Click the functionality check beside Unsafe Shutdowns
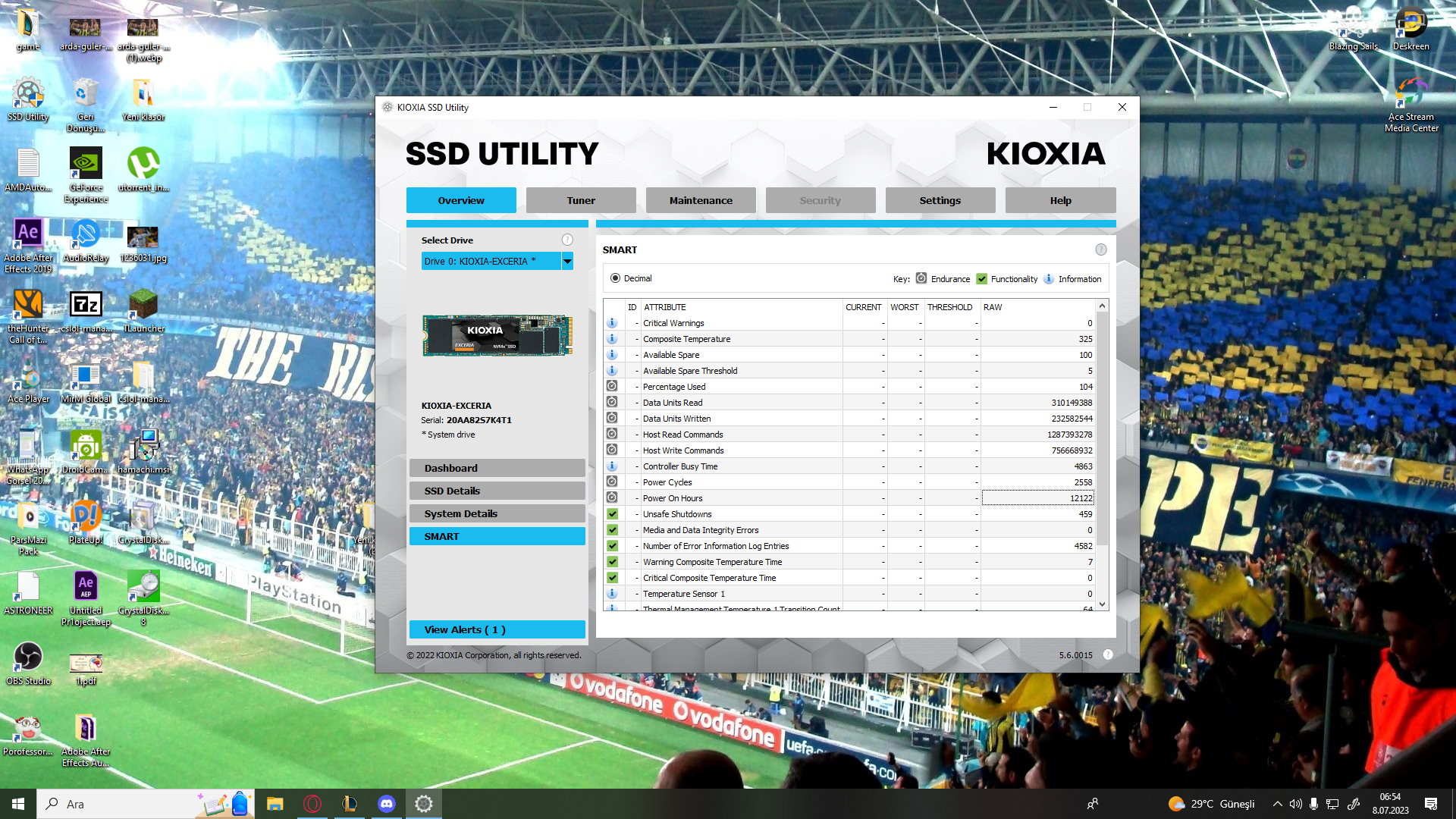Viewport: 1456px width, 819px height. click(x=612, y=514)
